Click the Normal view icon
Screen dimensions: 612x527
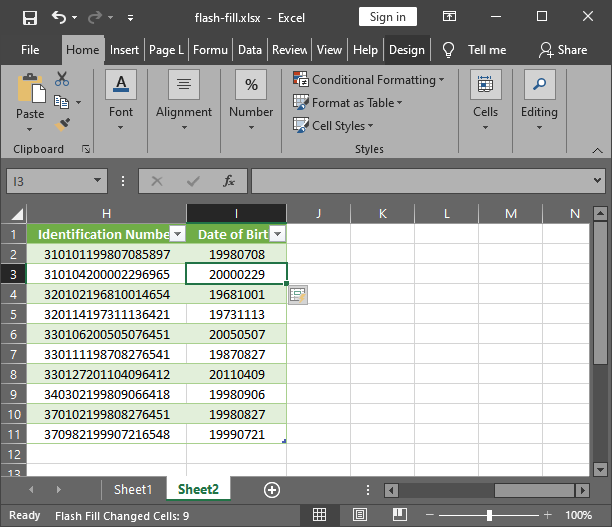pos(319,515)
